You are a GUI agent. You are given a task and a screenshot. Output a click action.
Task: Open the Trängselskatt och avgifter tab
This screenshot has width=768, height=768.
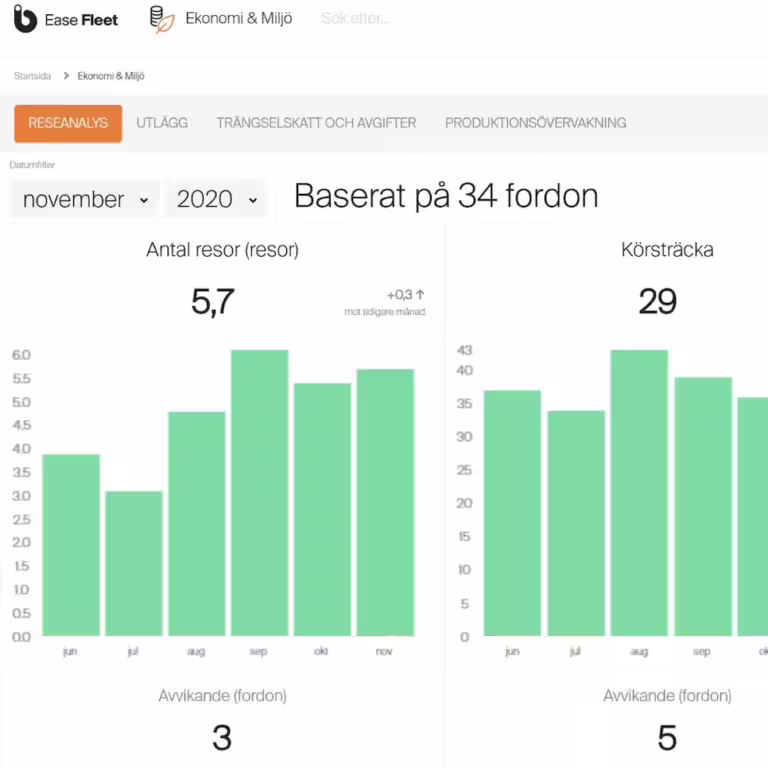tap(316, 123)
